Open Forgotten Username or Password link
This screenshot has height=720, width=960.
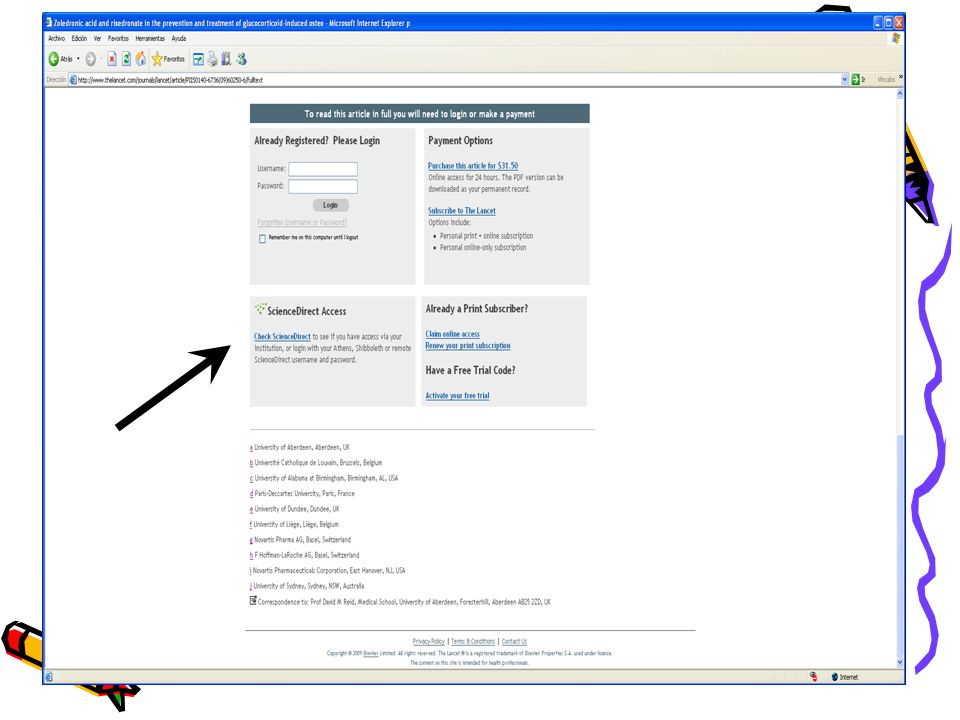[302, 222]
